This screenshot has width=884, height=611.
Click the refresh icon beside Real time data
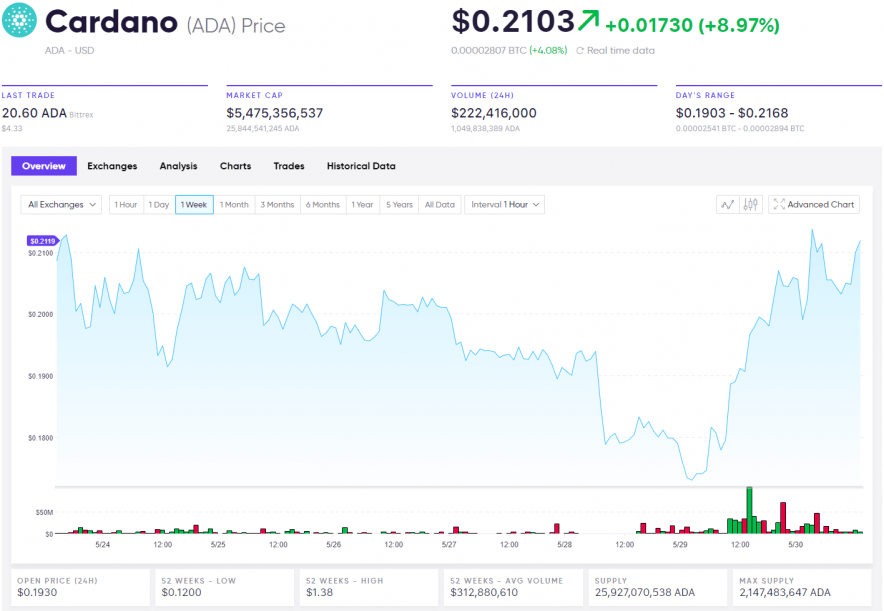580,50
